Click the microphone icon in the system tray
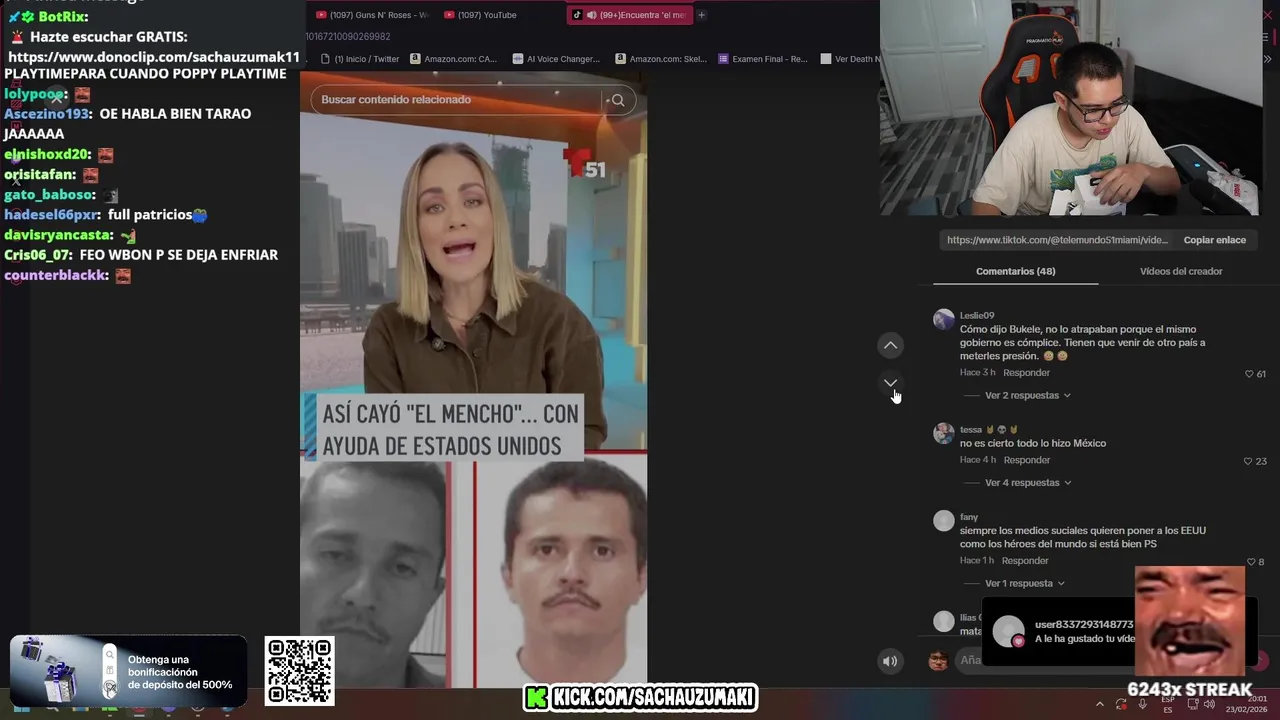1280x720 pixels. (x=1143, y=704)
